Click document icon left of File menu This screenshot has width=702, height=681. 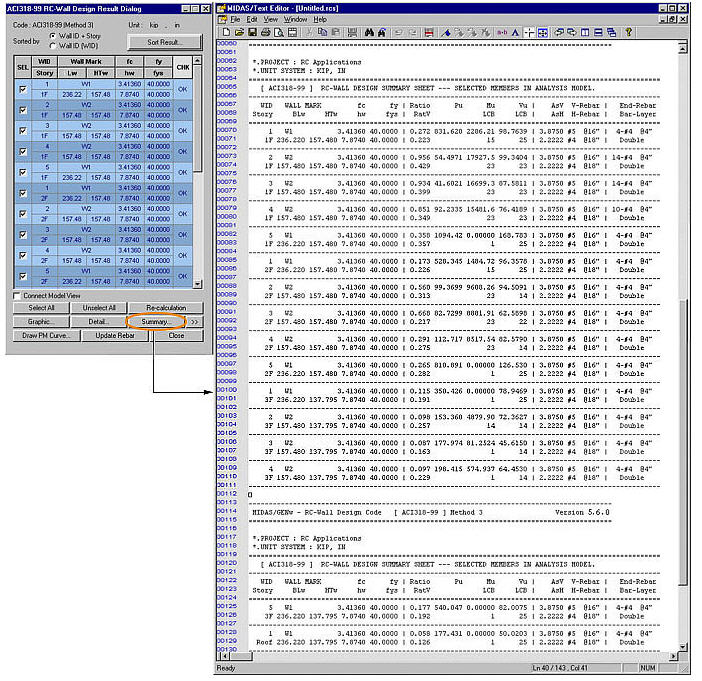coord(222,19)
